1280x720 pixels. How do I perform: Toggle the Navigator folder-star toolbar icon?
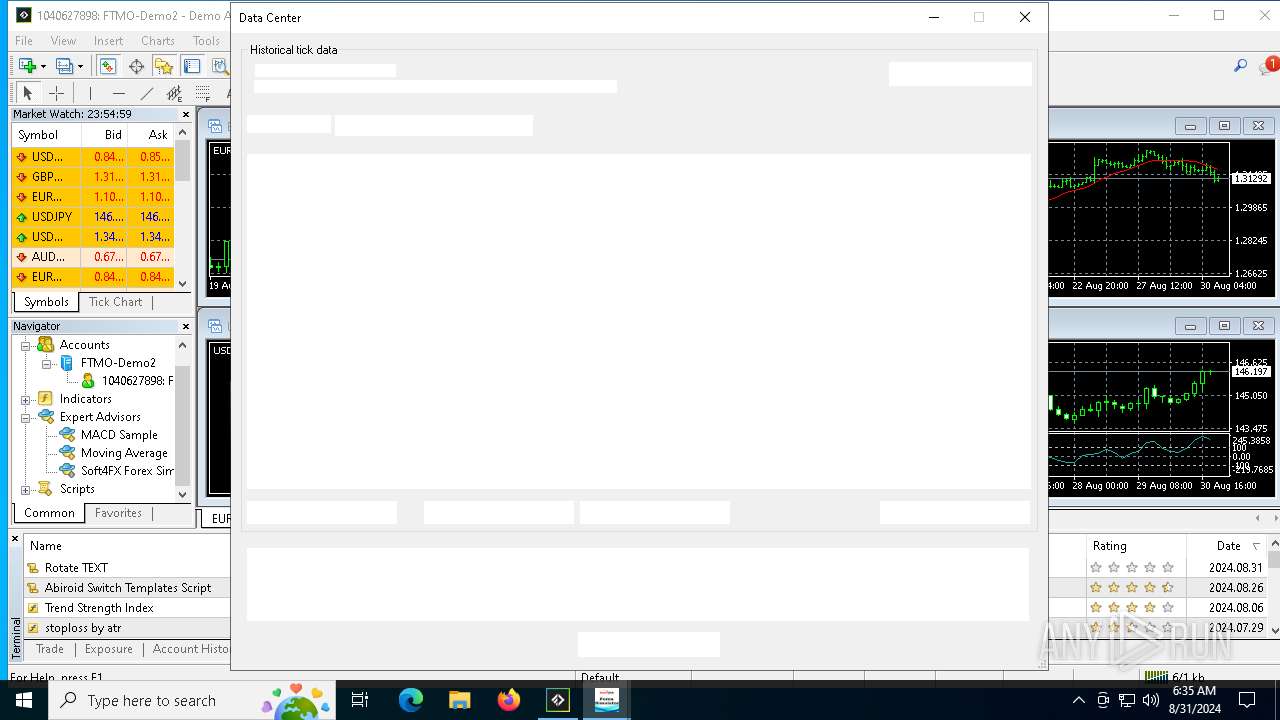coord(164,66)
